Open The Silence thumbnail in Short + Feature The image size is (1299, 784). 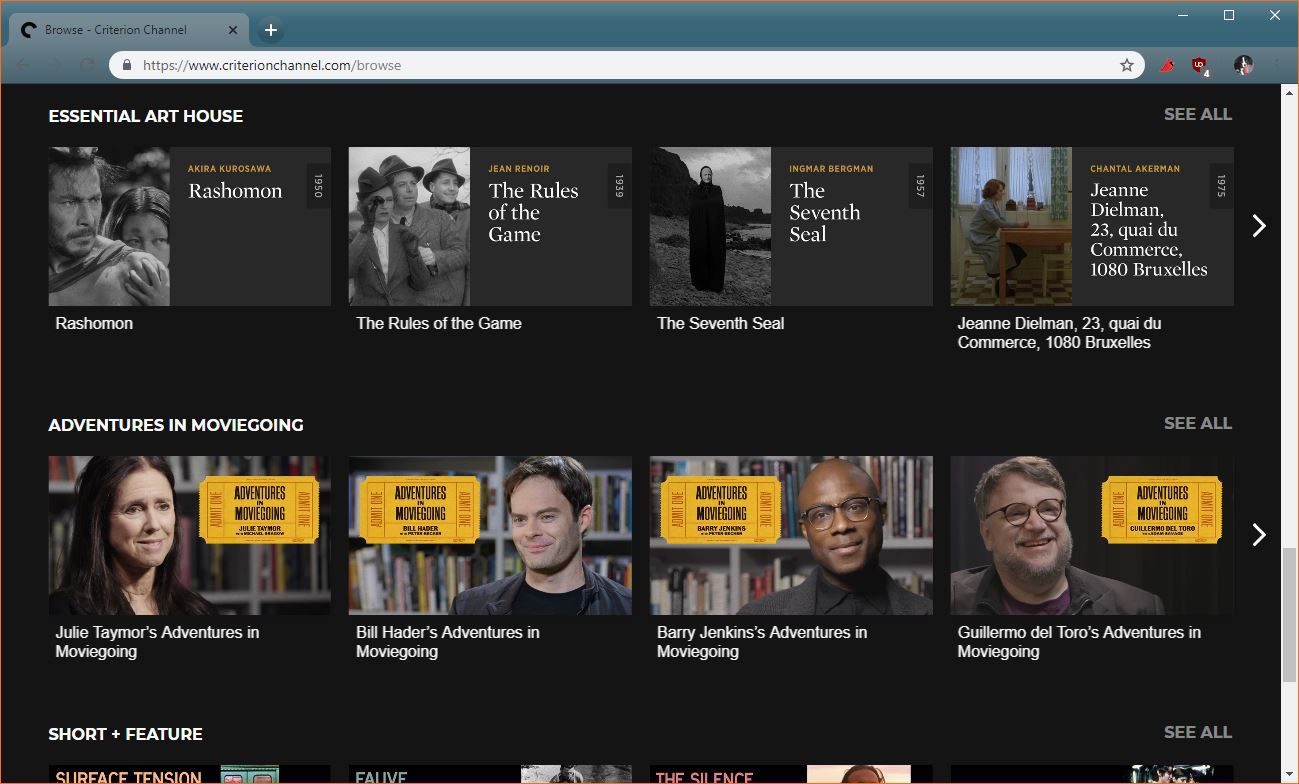791,774
